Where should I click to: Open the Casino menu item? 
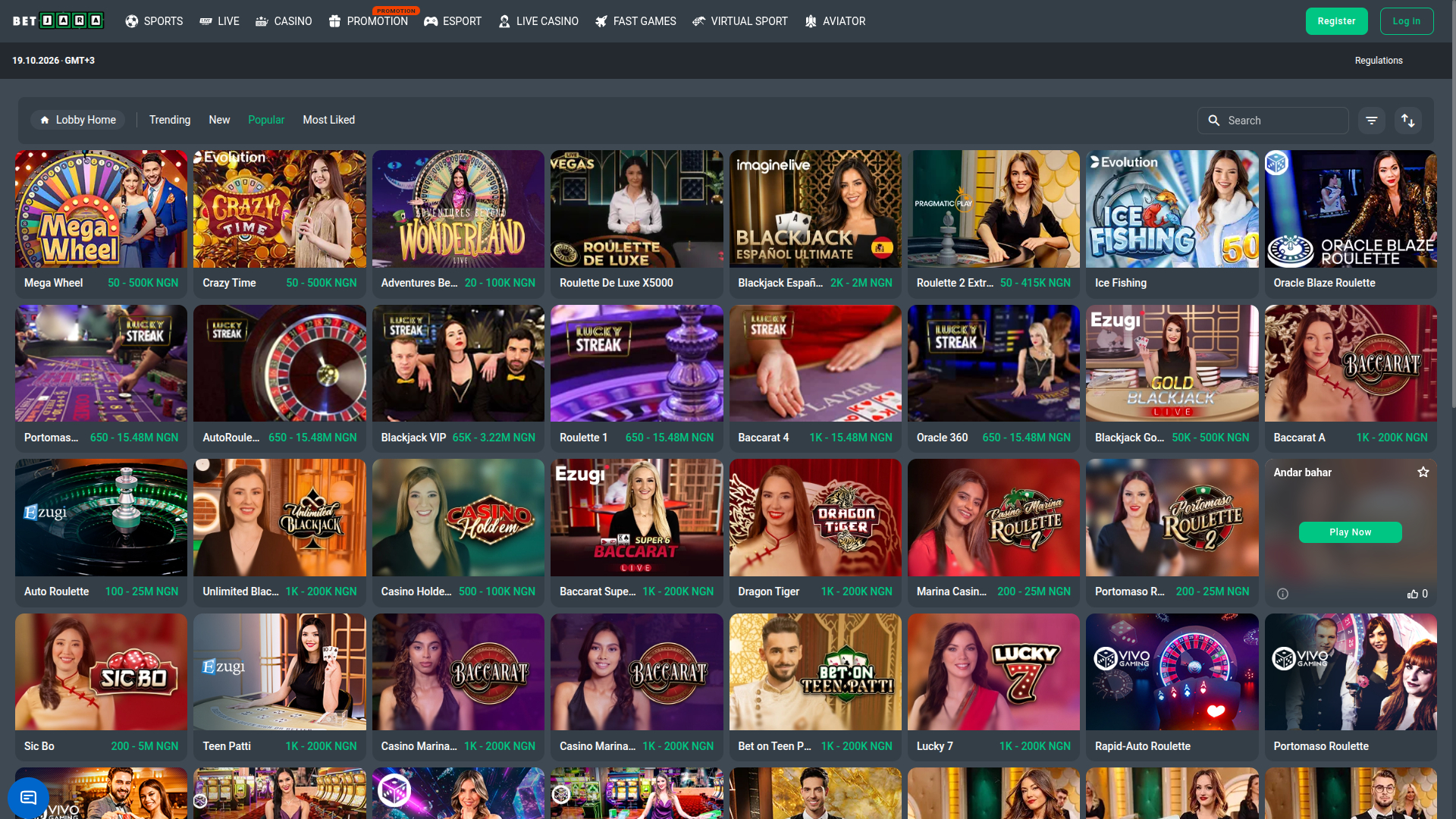(x=284, y=21)
